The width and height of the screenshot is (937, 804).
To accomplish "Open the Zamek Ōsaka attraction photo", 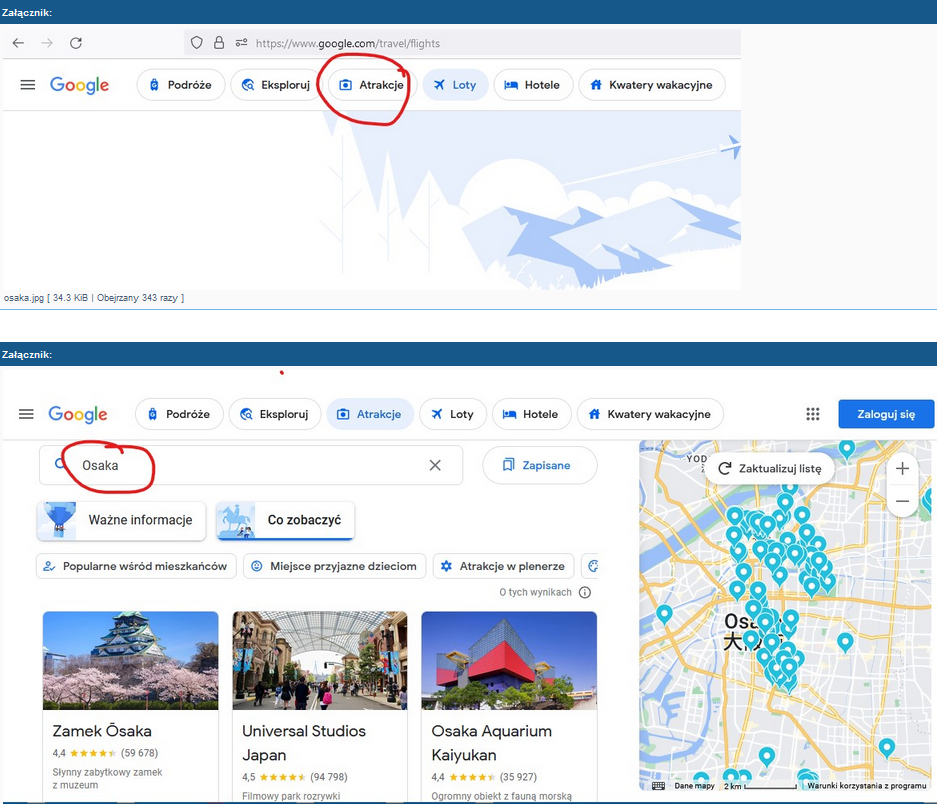I will [x=130, y=661].
